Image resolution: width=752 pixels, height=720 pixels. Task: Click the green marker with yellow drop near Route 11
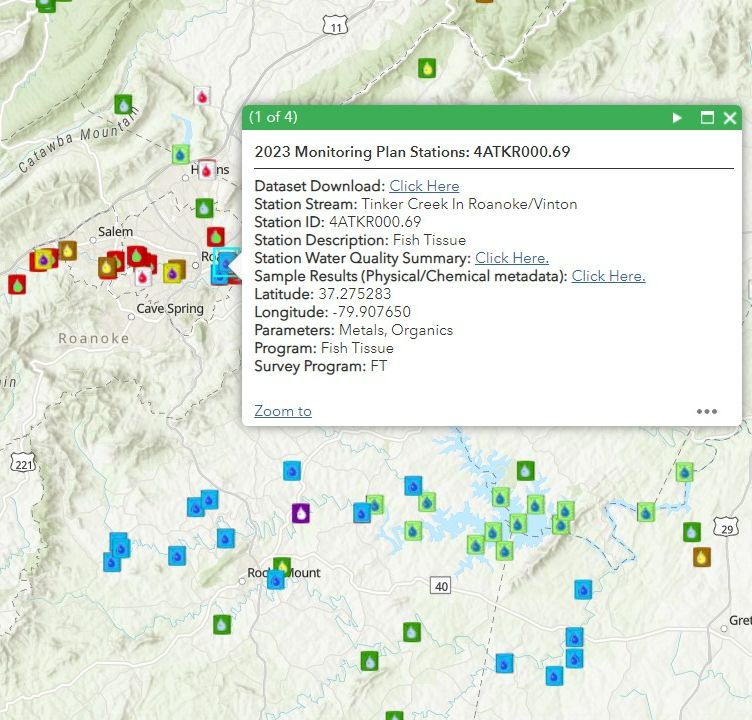pyautogui.click(x=428, y=68)
